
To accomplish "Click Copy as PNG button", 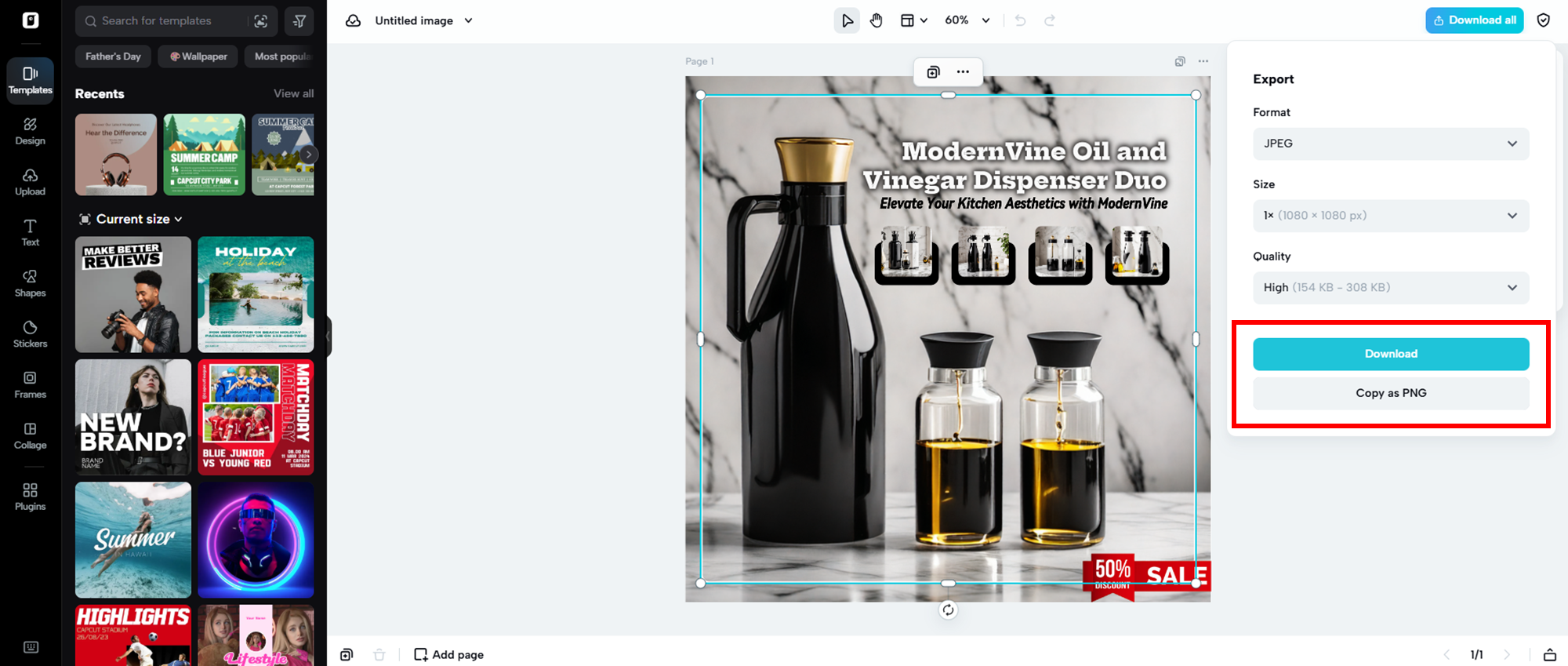I will point(1390,393).
